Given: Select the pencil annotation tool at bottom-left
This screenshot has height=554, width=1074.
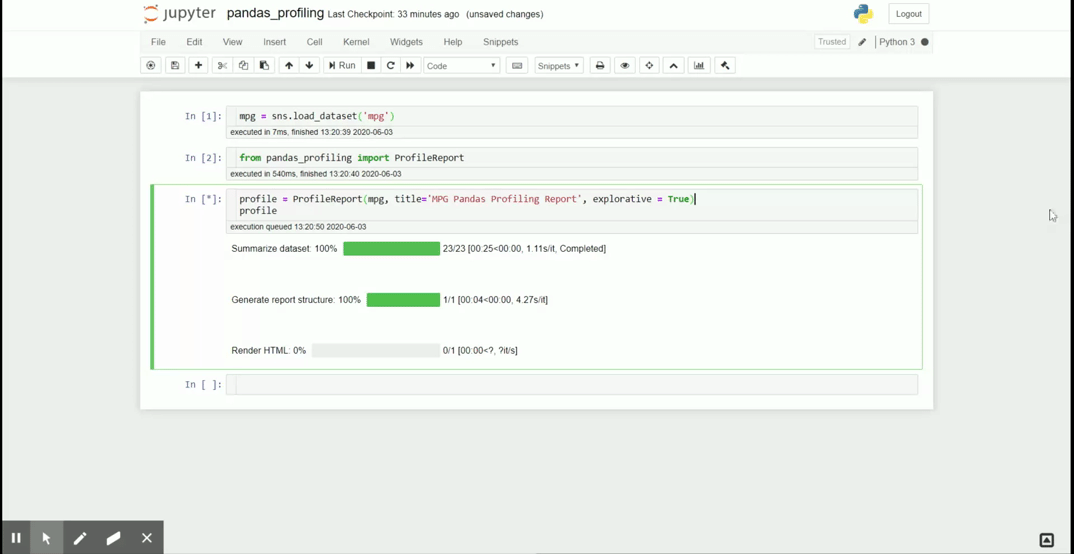Looking at the screenshot, I should (x=80, y=538).
